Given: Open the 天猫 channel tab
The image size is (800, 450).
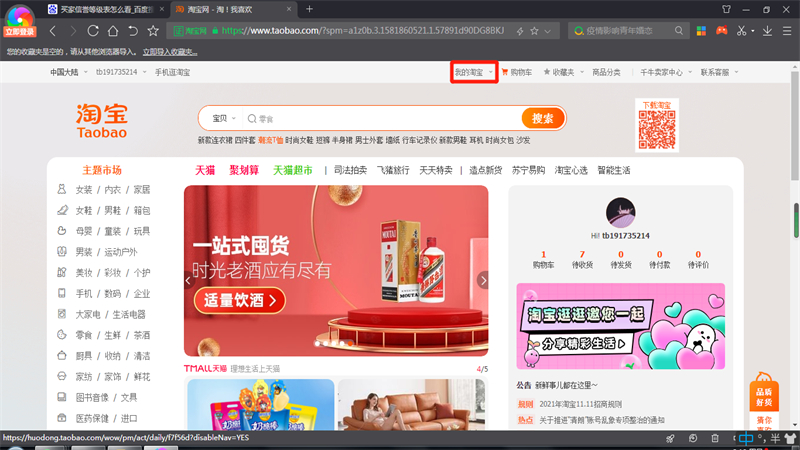Looking at the screenshot, I should 205,170.
